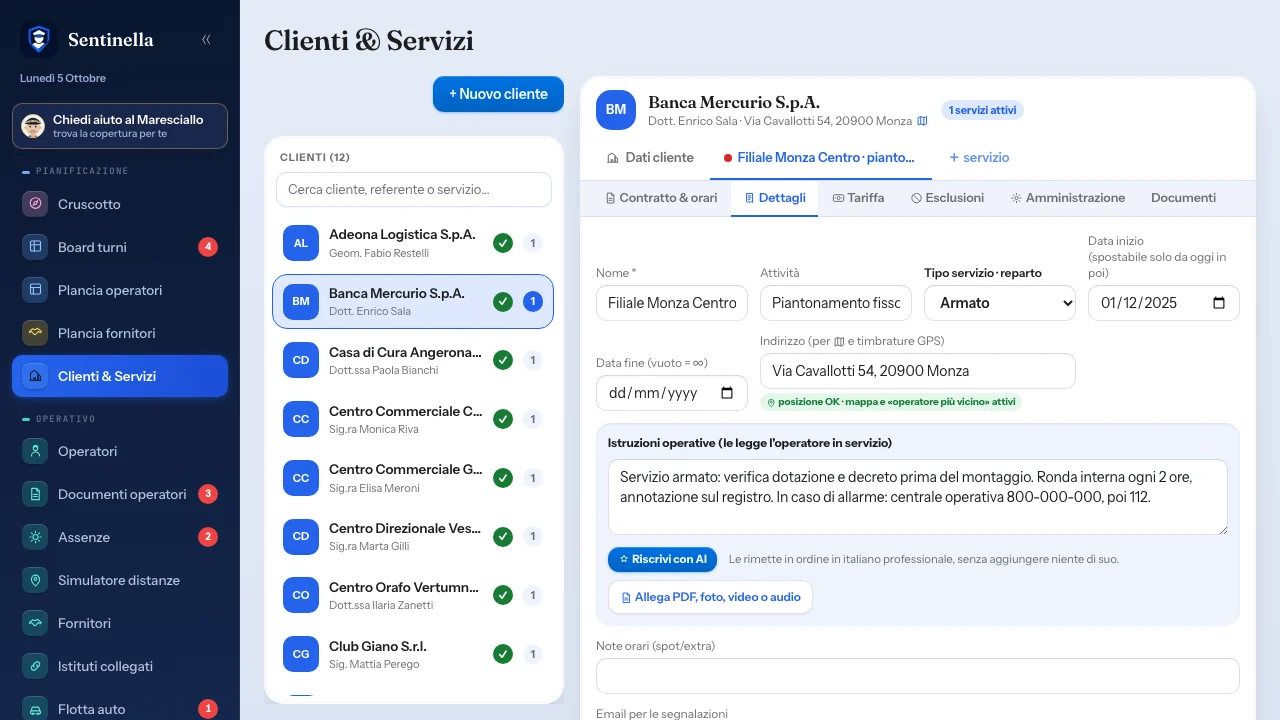Go to Assenze in the sidebar
1280x720 pixels.
click(x=120, y=537)
